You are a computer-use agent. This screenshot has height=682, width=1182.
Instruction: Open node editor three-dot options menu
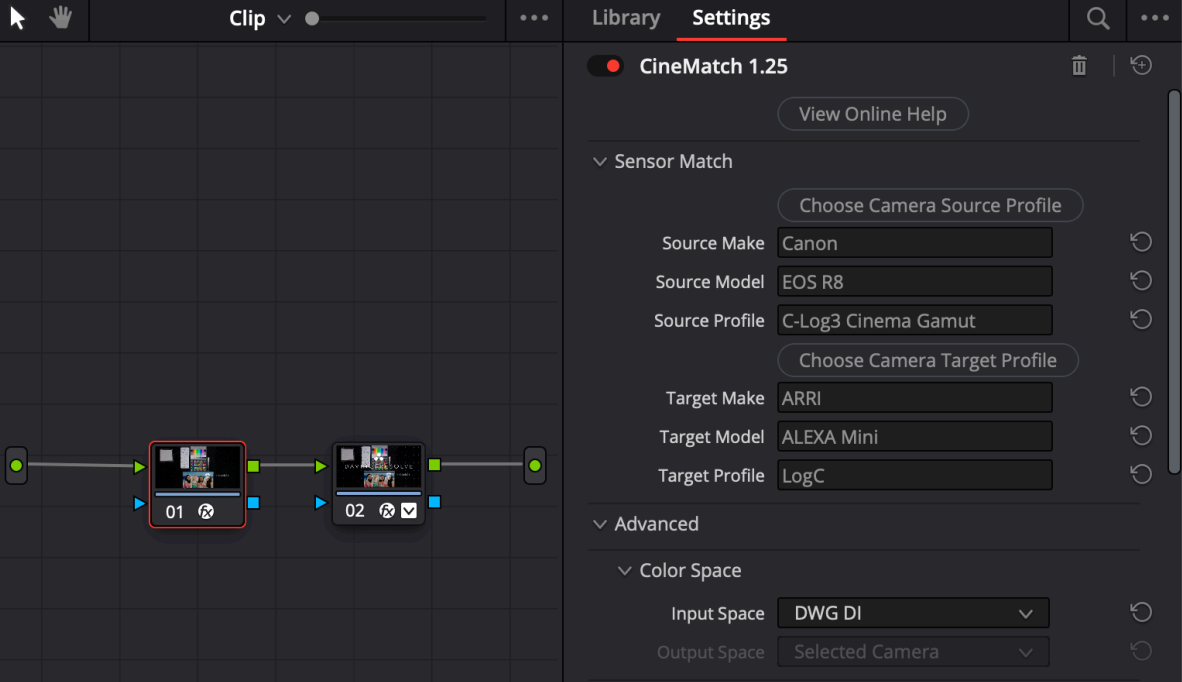(x=534, y=19)
